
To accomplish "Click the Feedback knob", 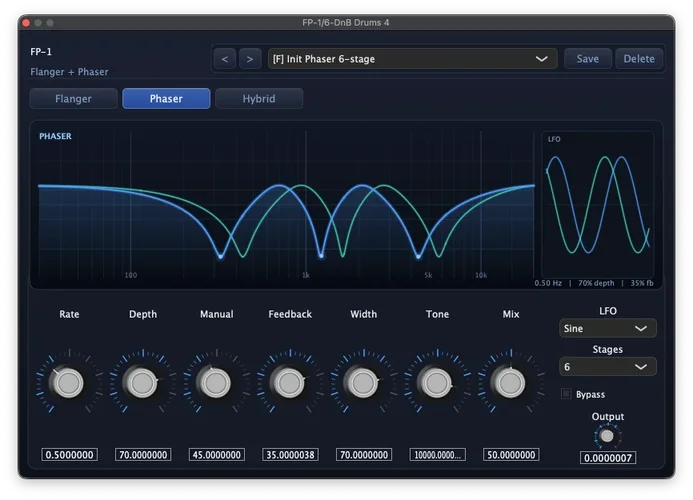I will pyautogui.click(x=290, y=383).
